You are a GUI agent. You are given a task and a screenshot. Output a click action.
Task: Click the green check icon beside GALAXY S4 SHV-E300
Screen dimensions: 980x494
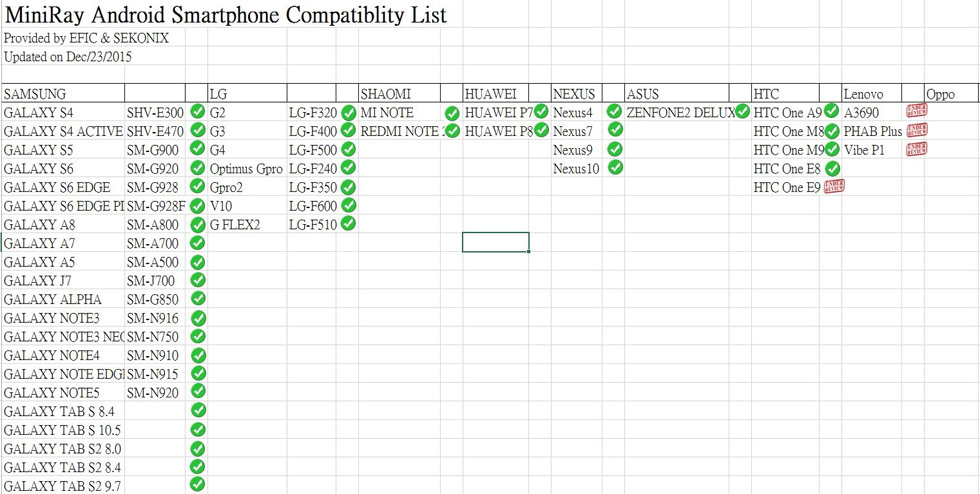[198, 112]
